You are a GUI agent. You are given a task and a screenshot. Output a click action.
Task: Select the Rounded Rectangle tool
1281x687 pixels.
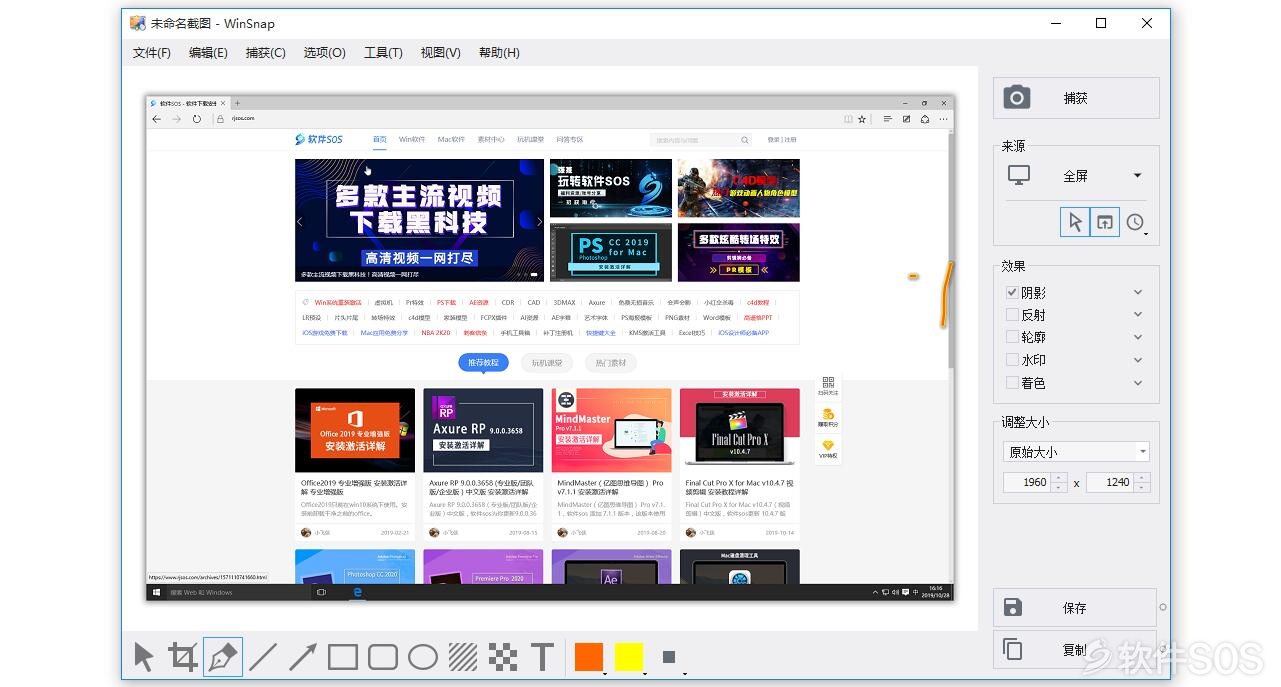(x=383, y=657)
